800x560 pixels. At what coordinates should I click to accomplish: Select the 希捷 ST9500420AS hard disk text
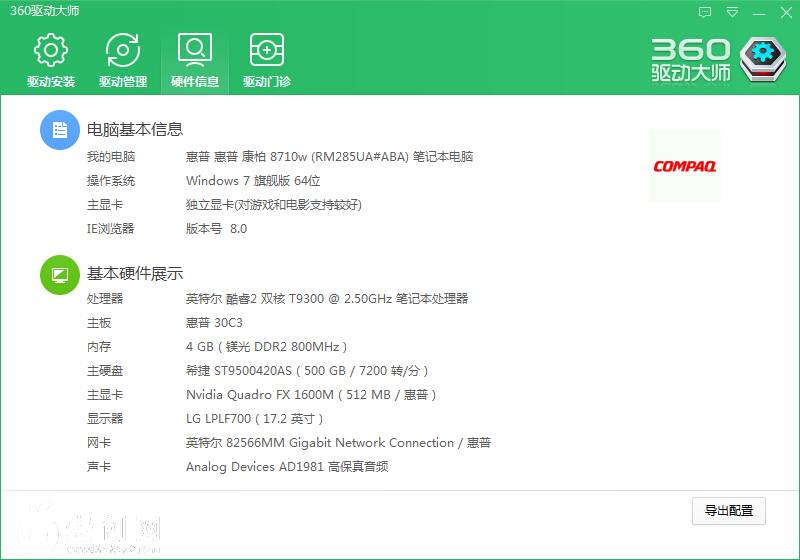(x=307, y=371)
